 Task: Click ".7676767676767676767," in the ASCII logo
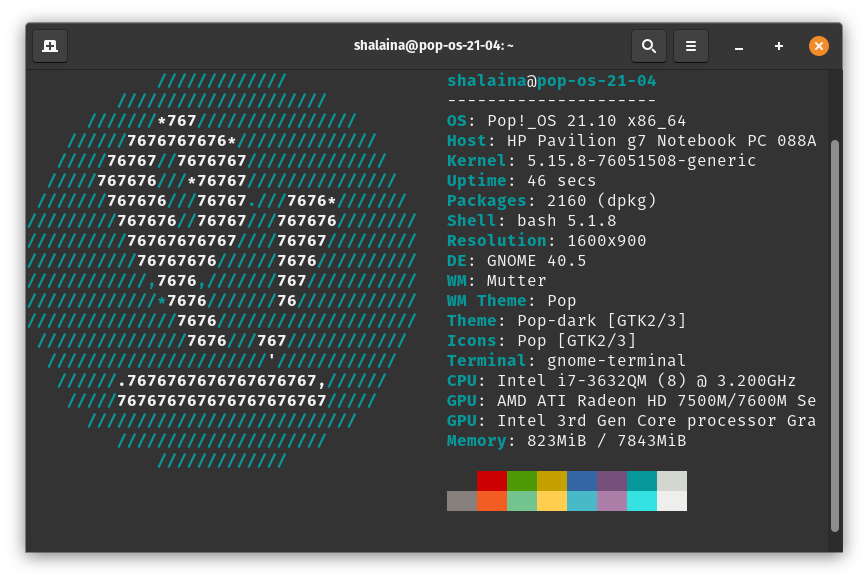tap(222, 381)
